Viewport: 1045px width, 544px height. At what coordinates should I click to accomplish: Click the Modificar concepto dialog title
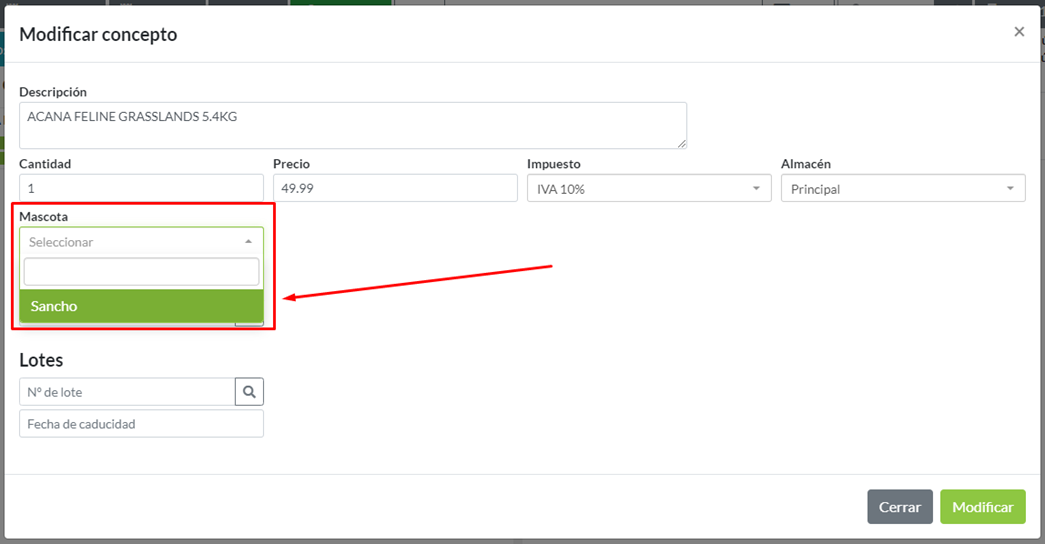98,34
